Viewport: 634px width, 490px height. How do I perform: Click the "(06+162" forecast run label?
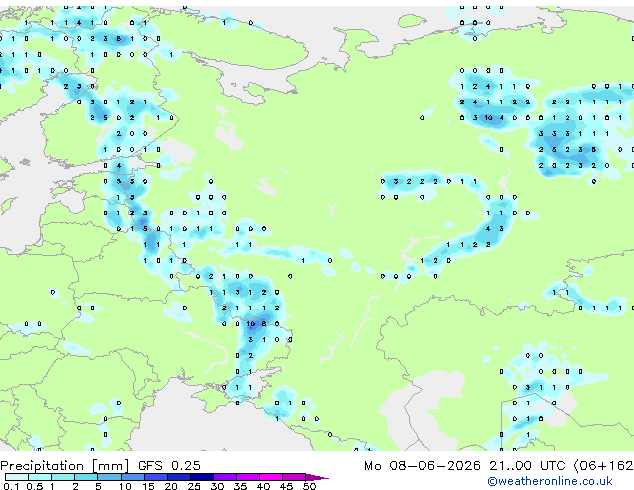tap(603, 466)
